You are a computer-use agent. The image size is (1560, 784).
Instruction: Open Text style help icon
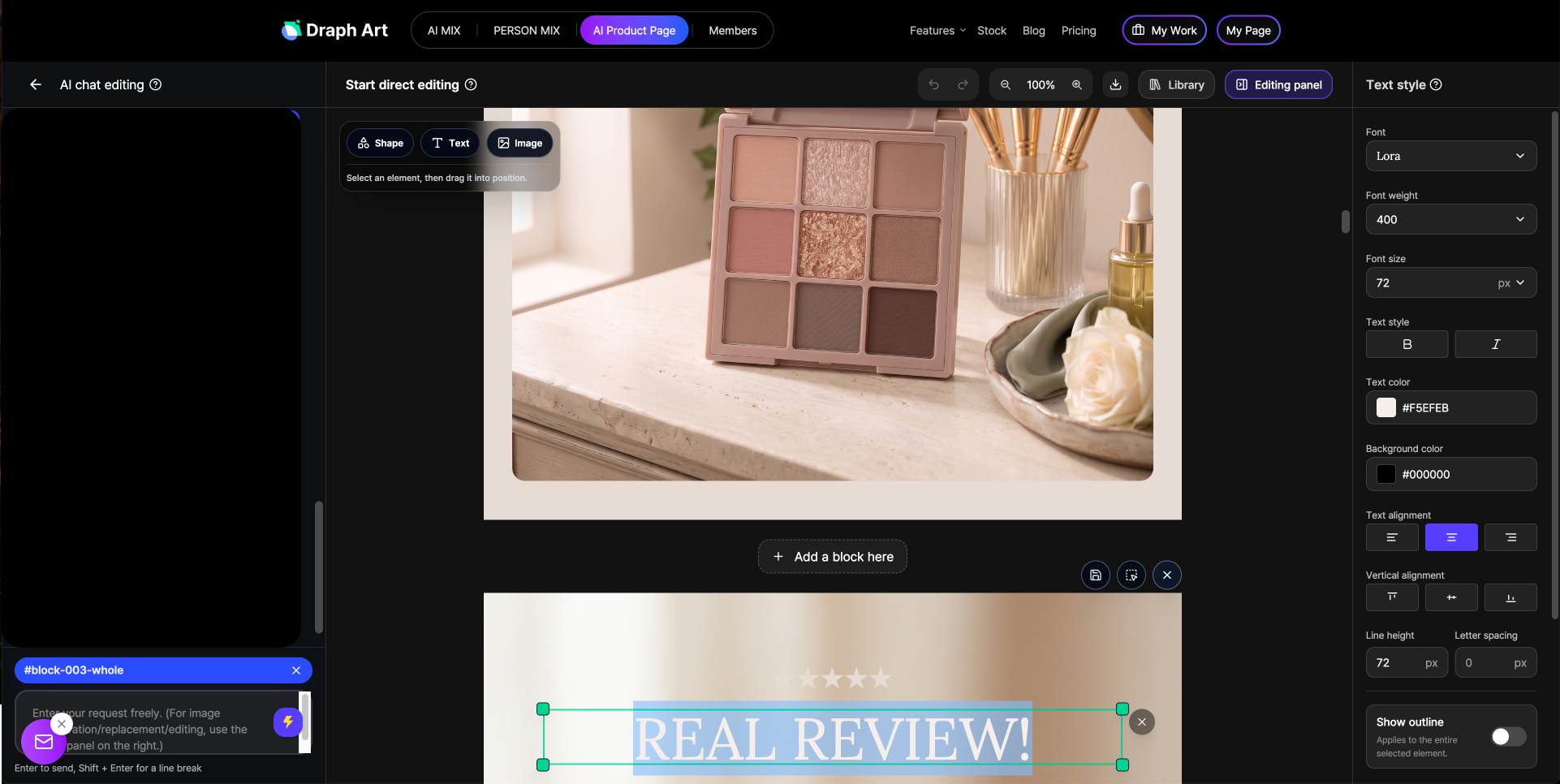click(x=1436, y=84)
